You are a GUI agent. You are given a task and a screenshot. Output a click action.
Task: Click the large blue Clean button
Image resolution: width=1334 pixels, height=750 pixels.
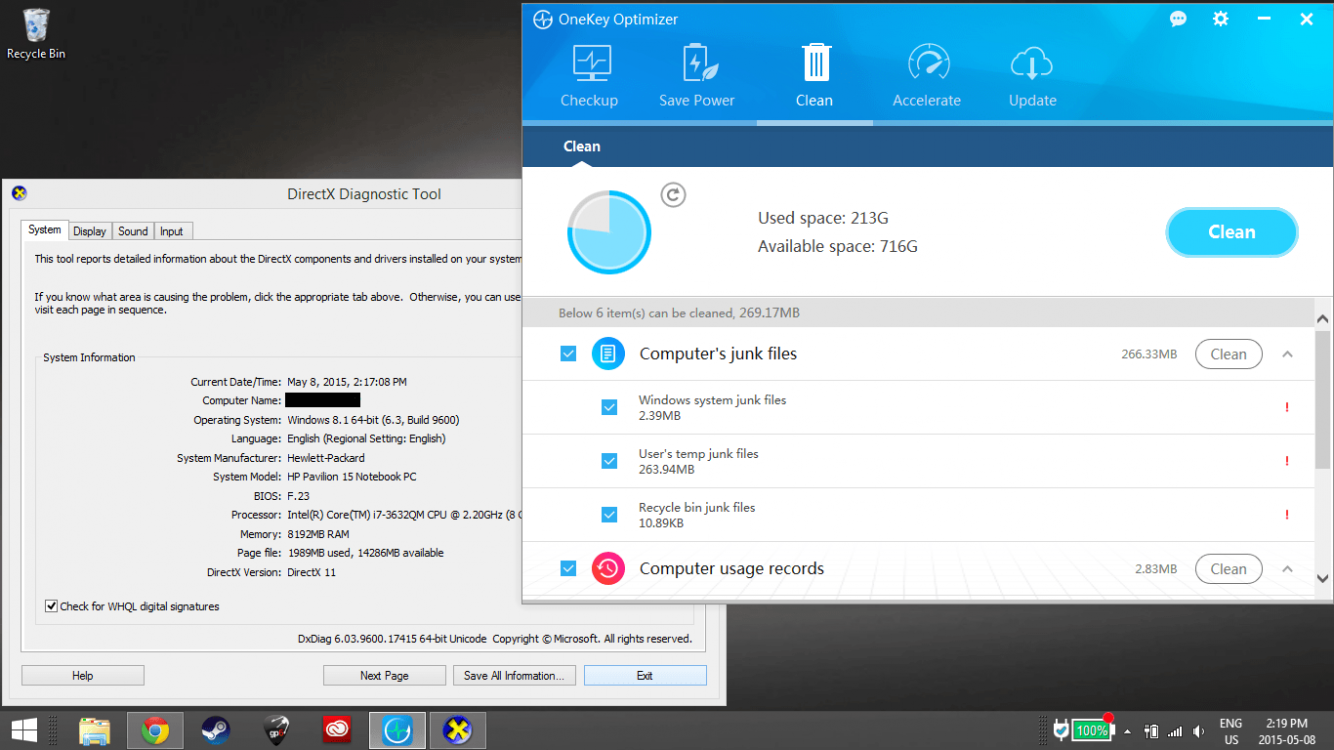[1232, 232]
